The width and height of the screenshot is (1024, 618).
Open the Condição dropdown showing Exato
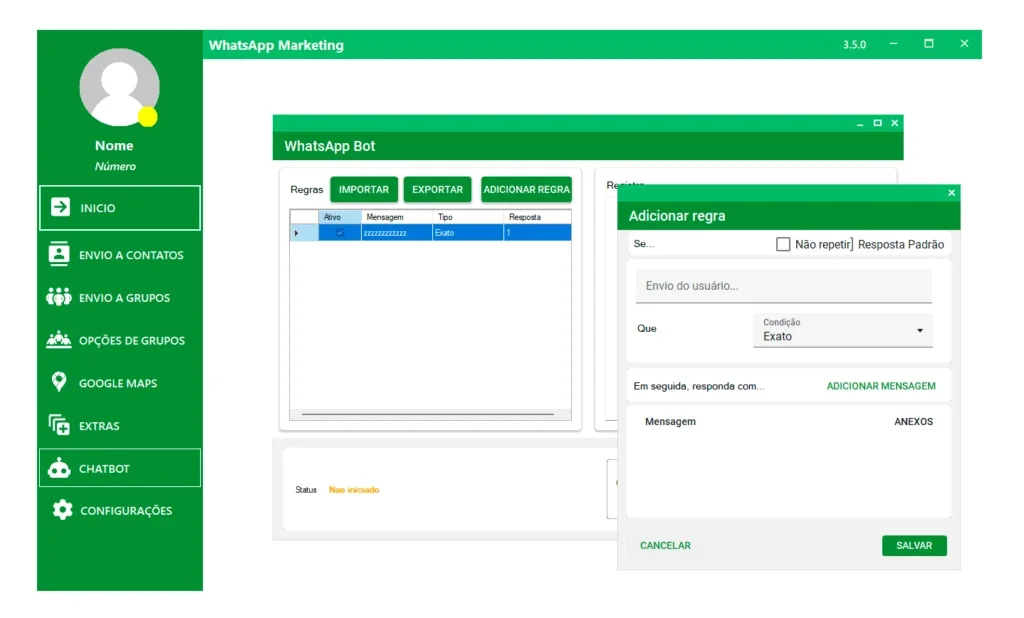click(x=842, y=331)
